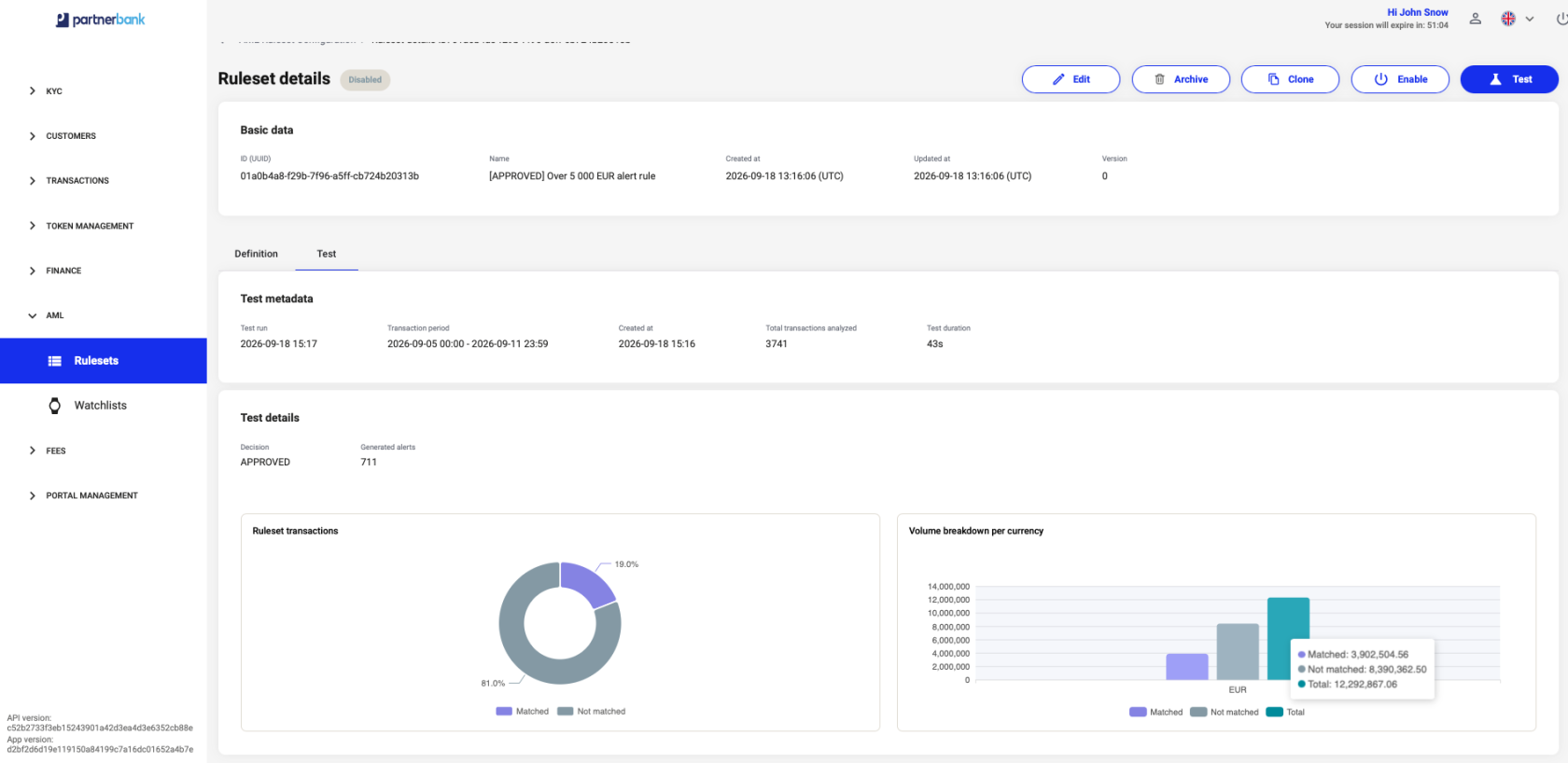The height and width of the screenshot is (763, 1568).
Task: Click the gray Not matched EUR bar
Action: (x=1238, y=652)
